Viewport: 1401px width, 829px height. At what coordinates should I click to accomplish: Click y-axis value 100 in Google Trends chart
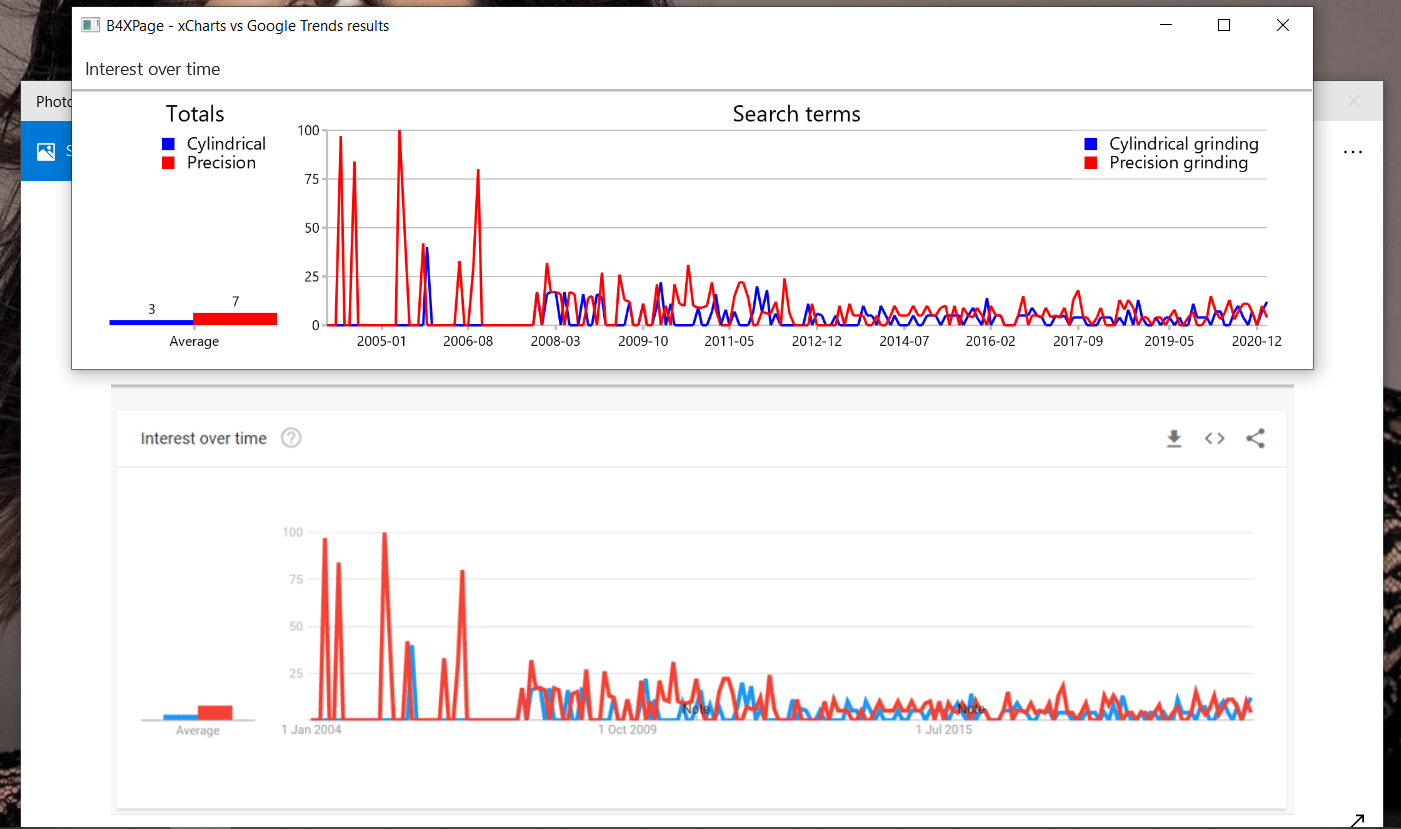293,532
